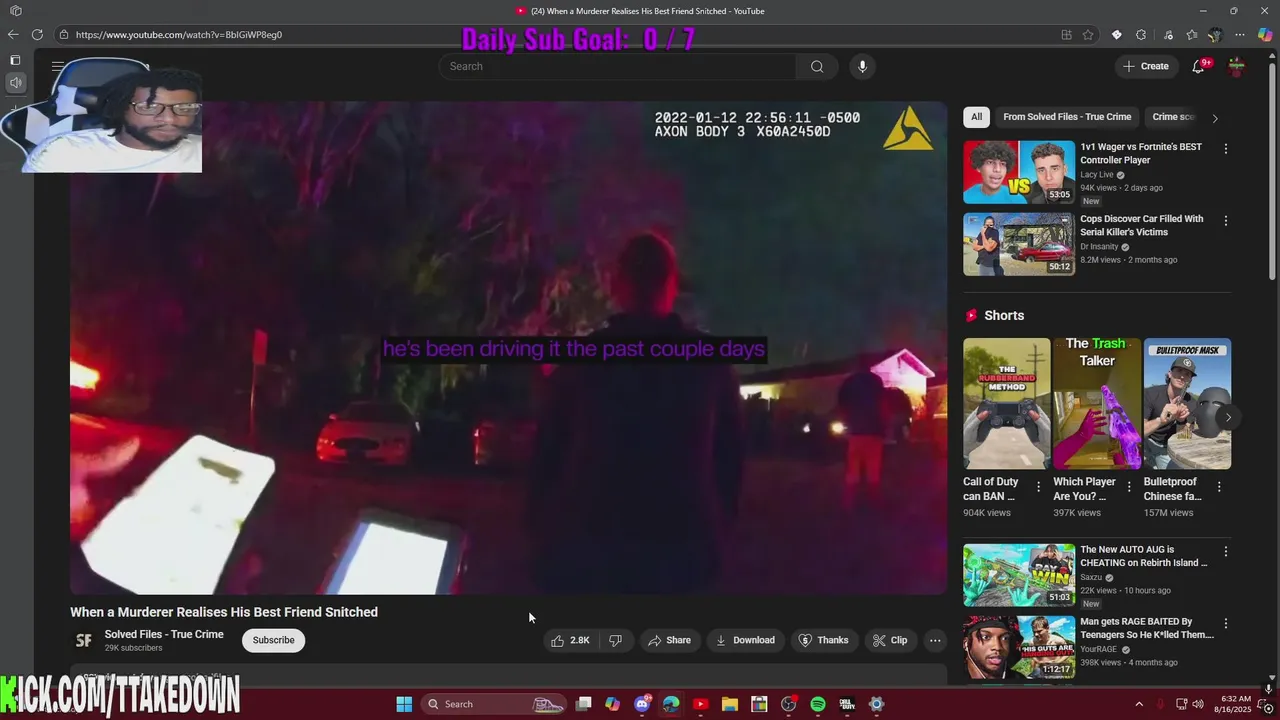
Task: Click the browser address bar URL
Action: click(179, 34)
